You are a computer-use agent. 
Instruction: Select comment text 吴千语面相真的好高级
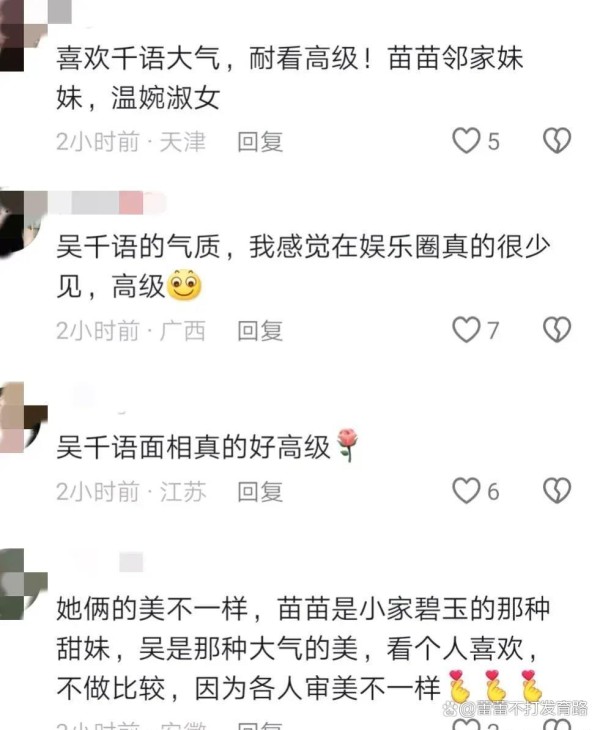coord(193,447)
